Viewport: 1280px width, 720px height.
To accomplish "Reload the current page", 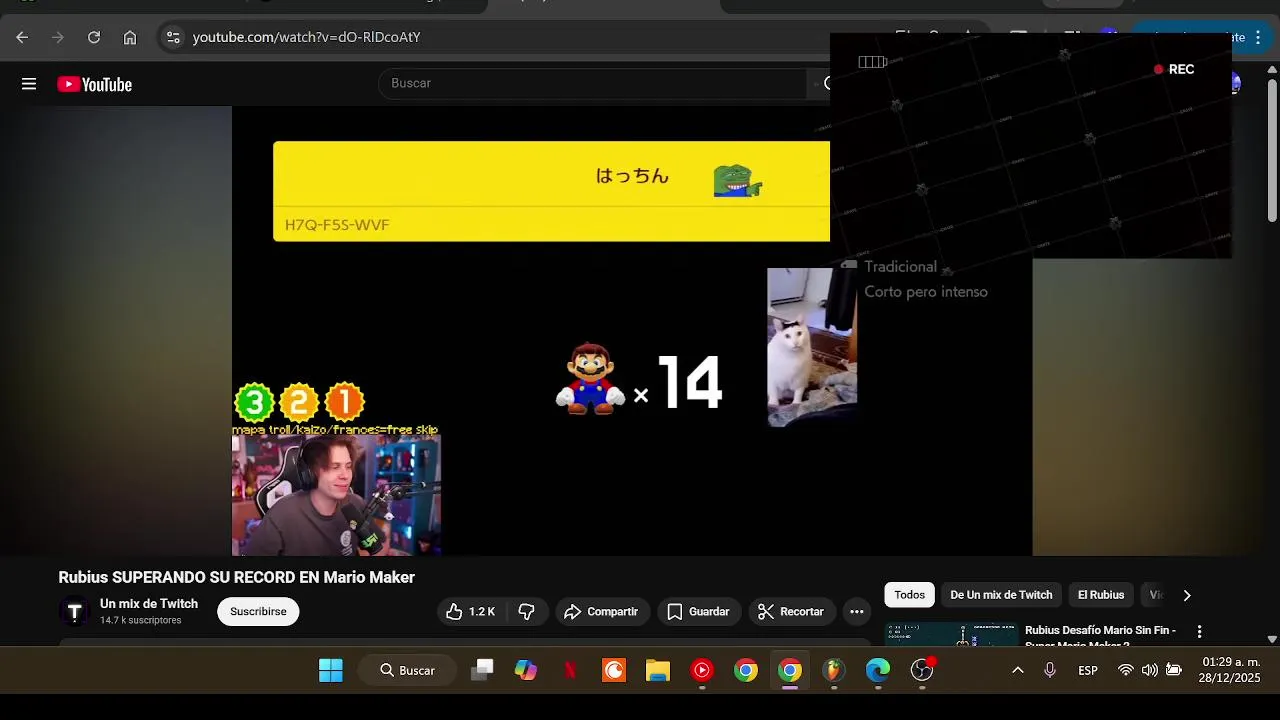I will pyautogui.click(x=94, y=37).
